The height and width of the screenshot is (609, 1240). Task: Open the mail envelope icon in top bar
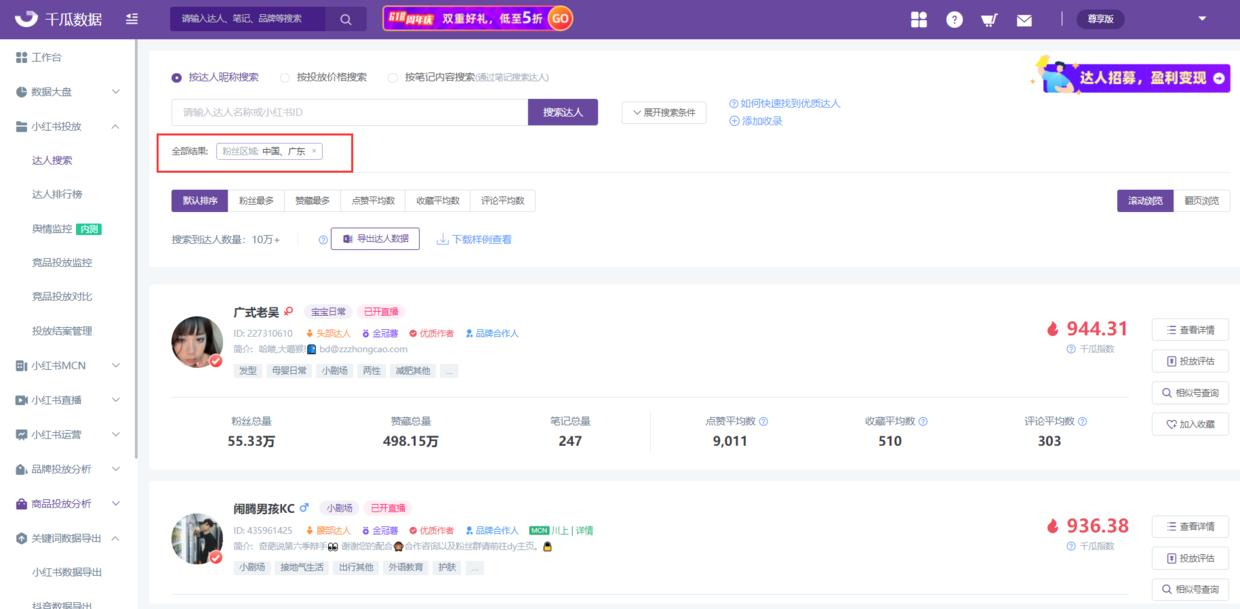pos(1024,19)
